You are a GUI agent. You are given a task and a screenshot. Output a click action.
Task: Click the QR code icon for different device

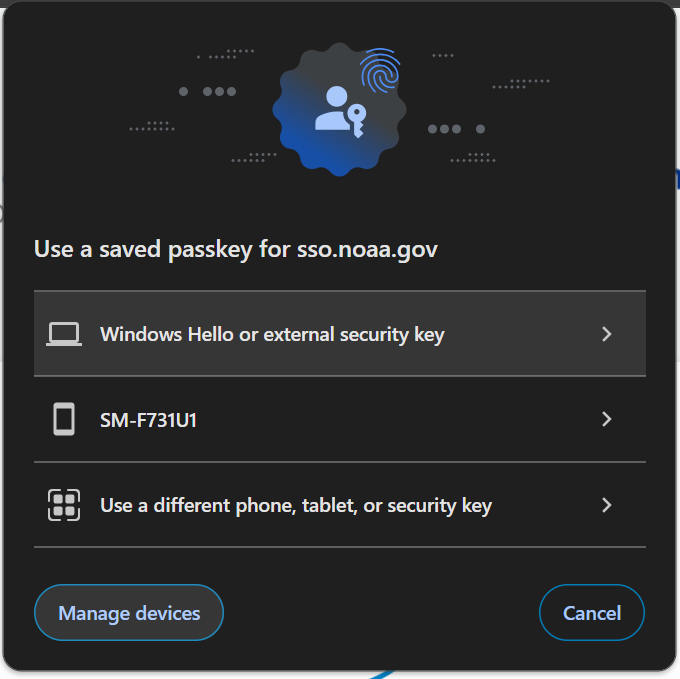[64, 505]
